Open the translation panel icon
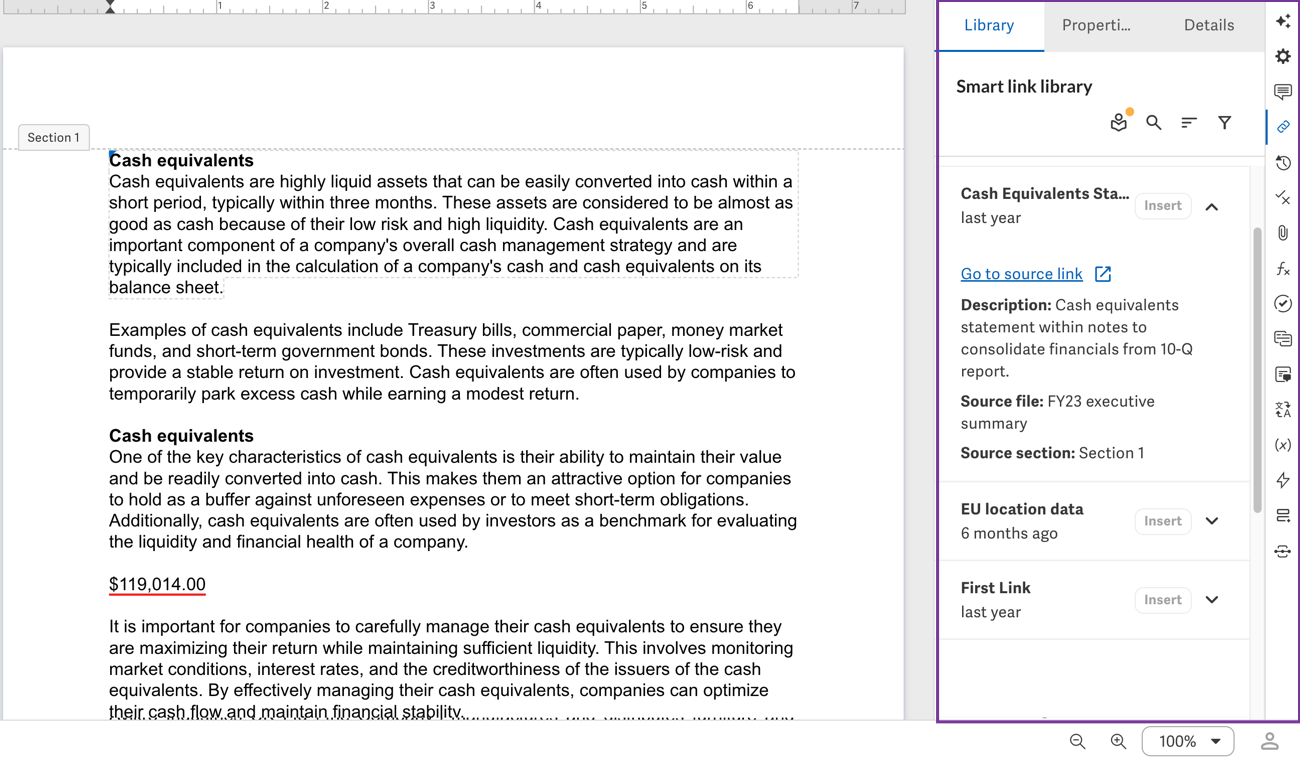 1283,410
